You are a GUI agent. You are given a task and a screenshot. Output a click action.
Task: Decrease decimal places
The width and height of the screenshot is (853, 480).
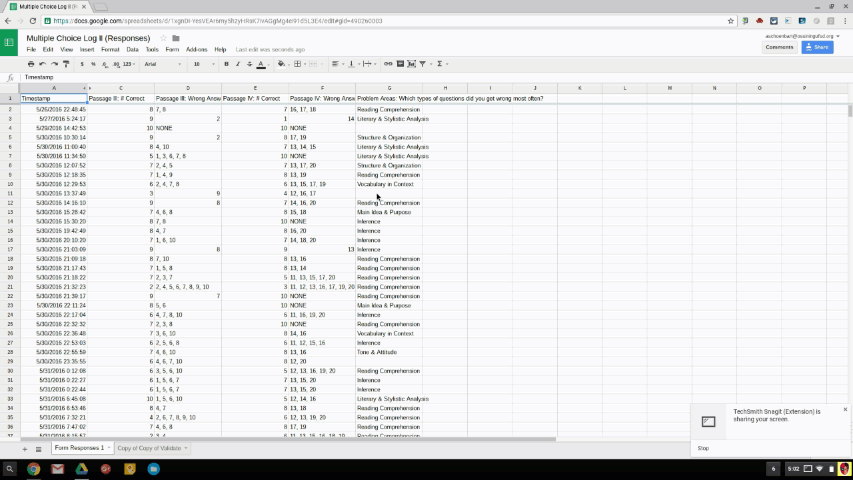click(x=104, y=64)
